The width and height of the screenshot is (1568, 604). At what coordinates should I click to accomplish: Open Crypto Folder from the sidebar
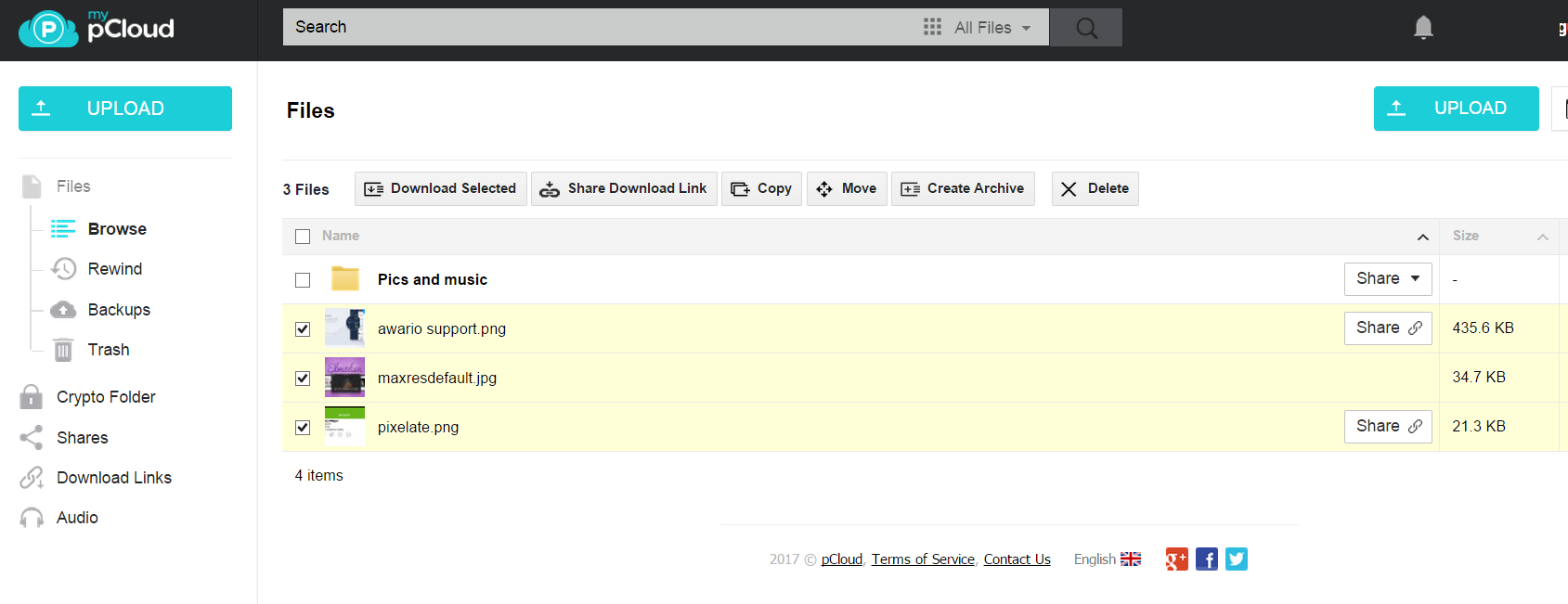pyautogui.click(x=106, y=397)
